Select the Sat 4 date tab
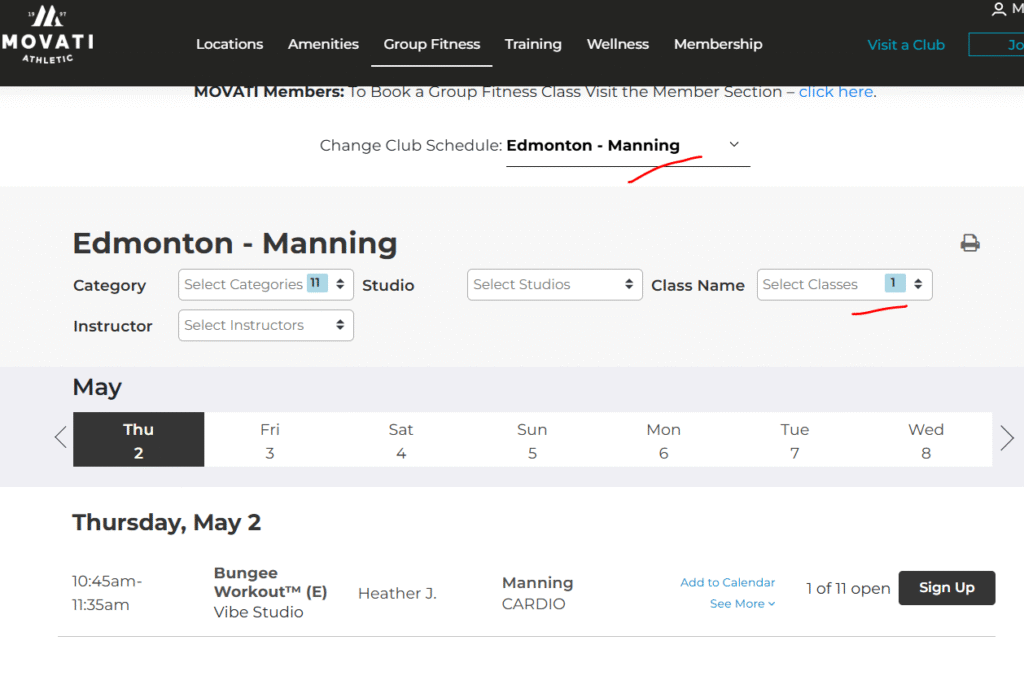The height and width of the screenshot is (676, 1024). pyautogui.click(x=401, y=440)
